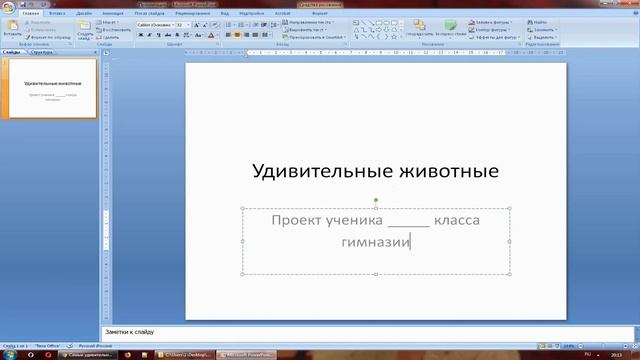Click the clock in the system tray

click(616, 355)
